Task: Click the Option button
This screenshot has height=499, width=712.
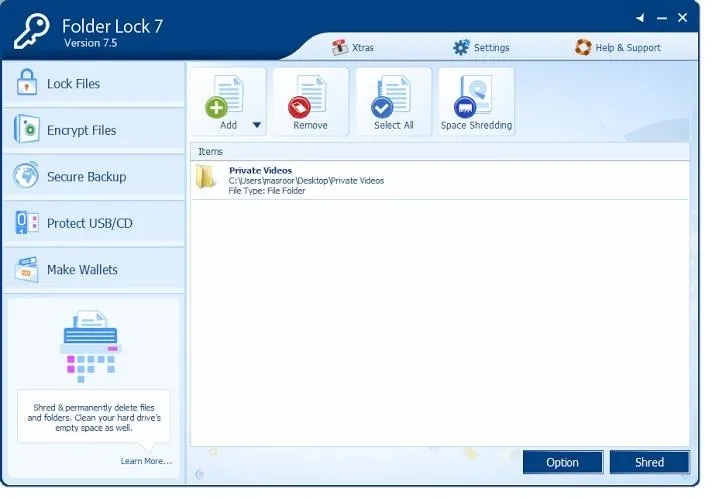Action: point(563,462)
